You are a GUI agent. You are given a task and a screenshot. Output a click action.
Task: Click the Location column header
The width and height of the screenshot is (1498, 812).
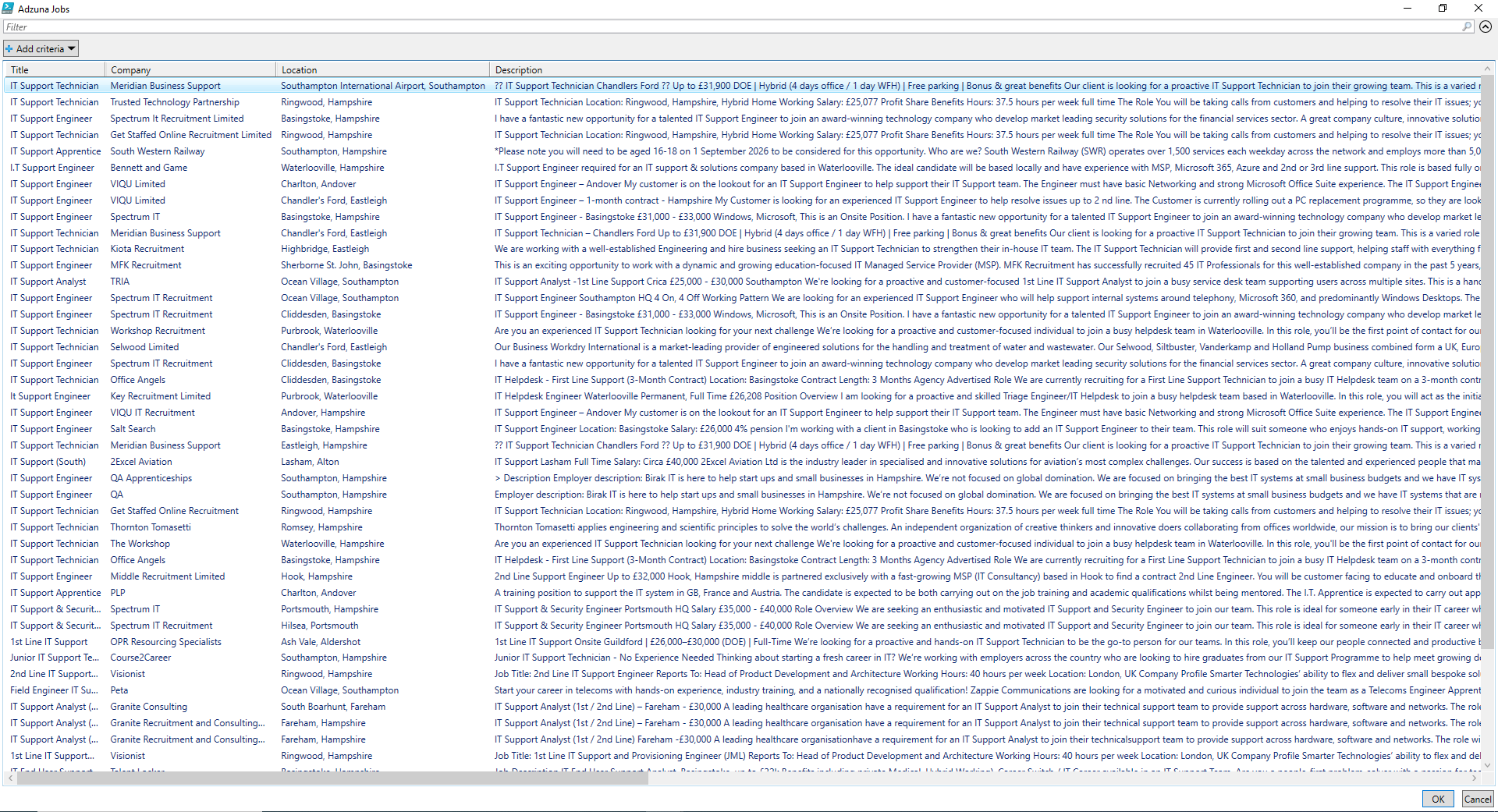382,69
